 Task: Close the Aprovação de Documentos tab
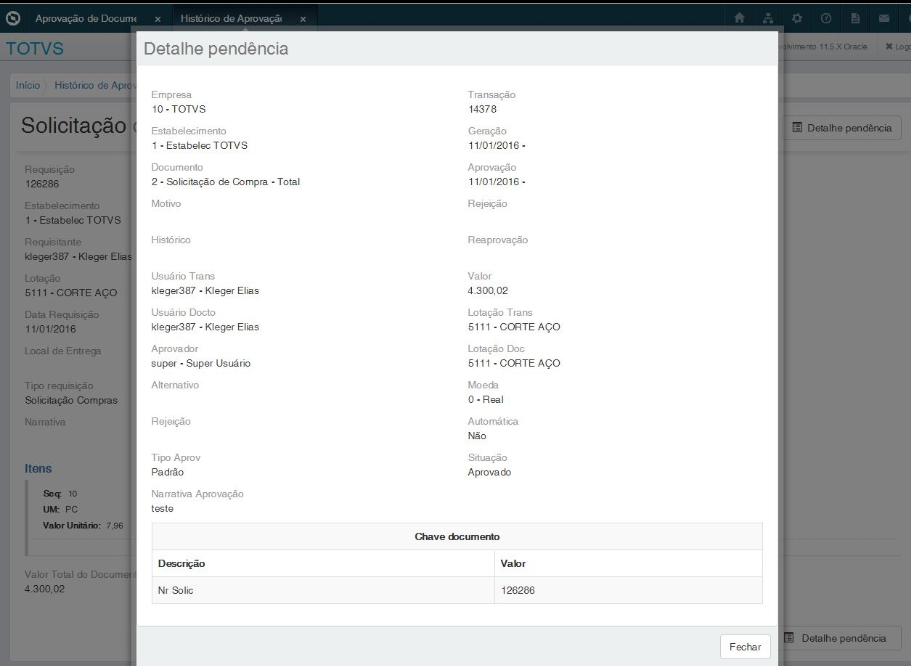tap(157, 19)
